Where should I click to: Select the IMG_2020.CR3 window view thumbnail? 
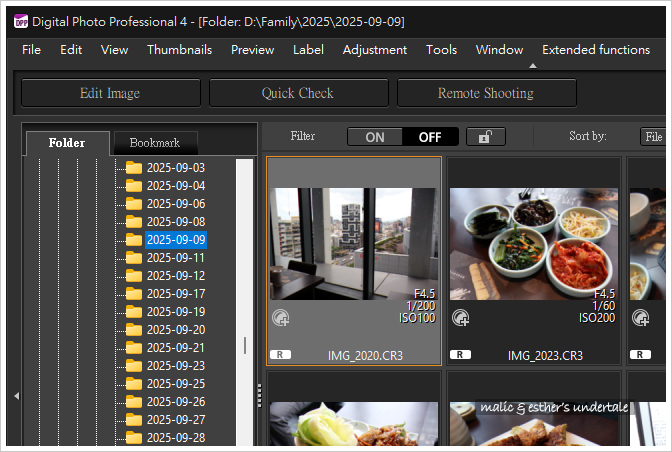(x=354, y=243)
